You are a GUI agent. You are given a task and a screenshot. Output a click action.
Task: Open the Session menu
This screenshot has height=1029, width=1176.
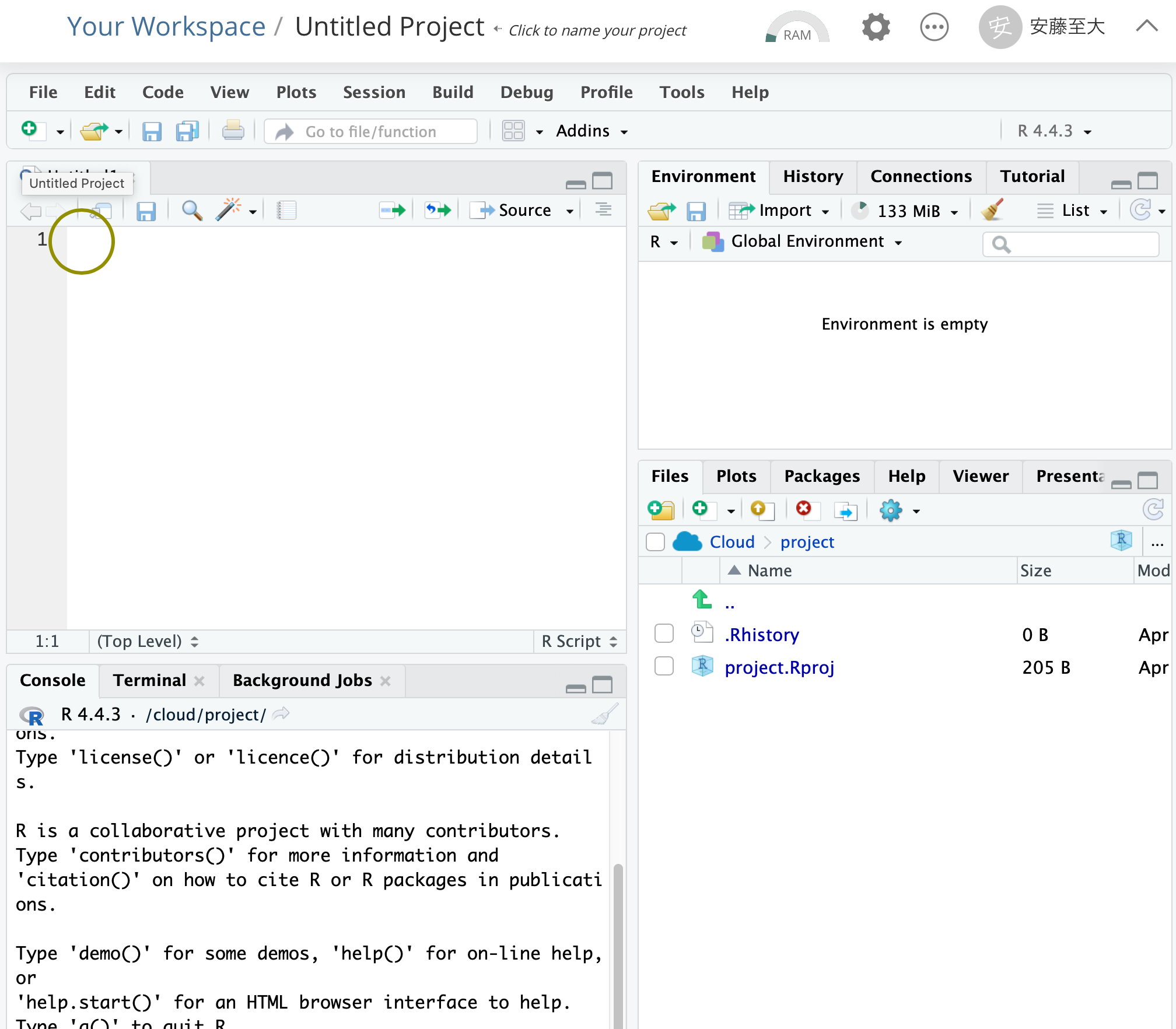click(374, 92)
